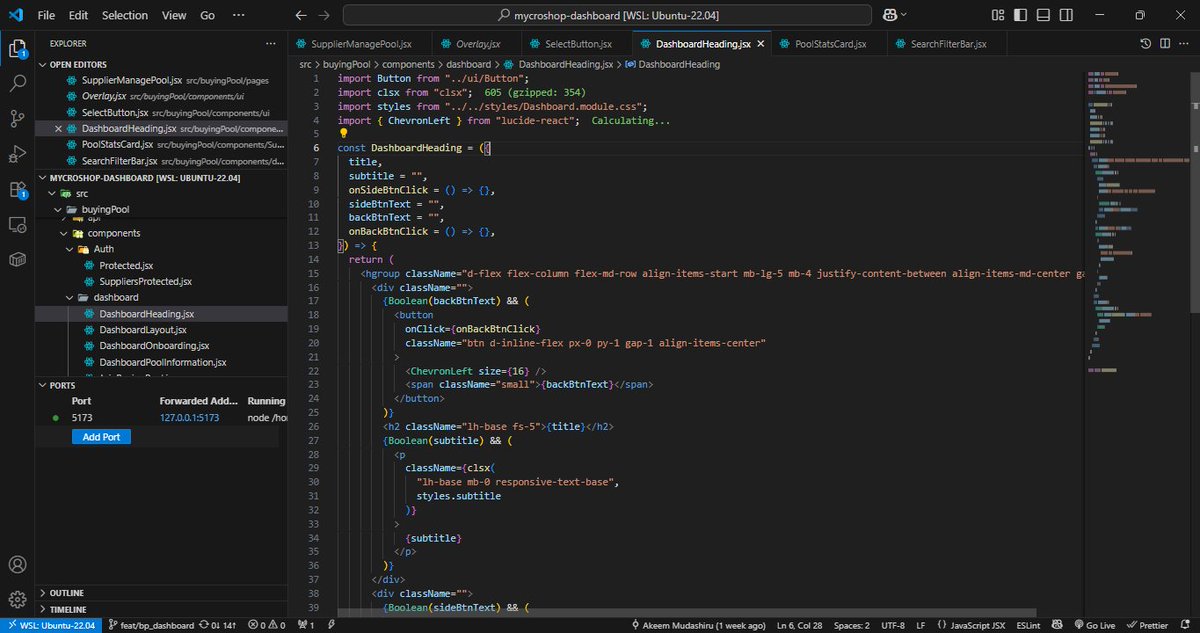Click the lightbulb code action icon
1200x633 pixels.
342,133
